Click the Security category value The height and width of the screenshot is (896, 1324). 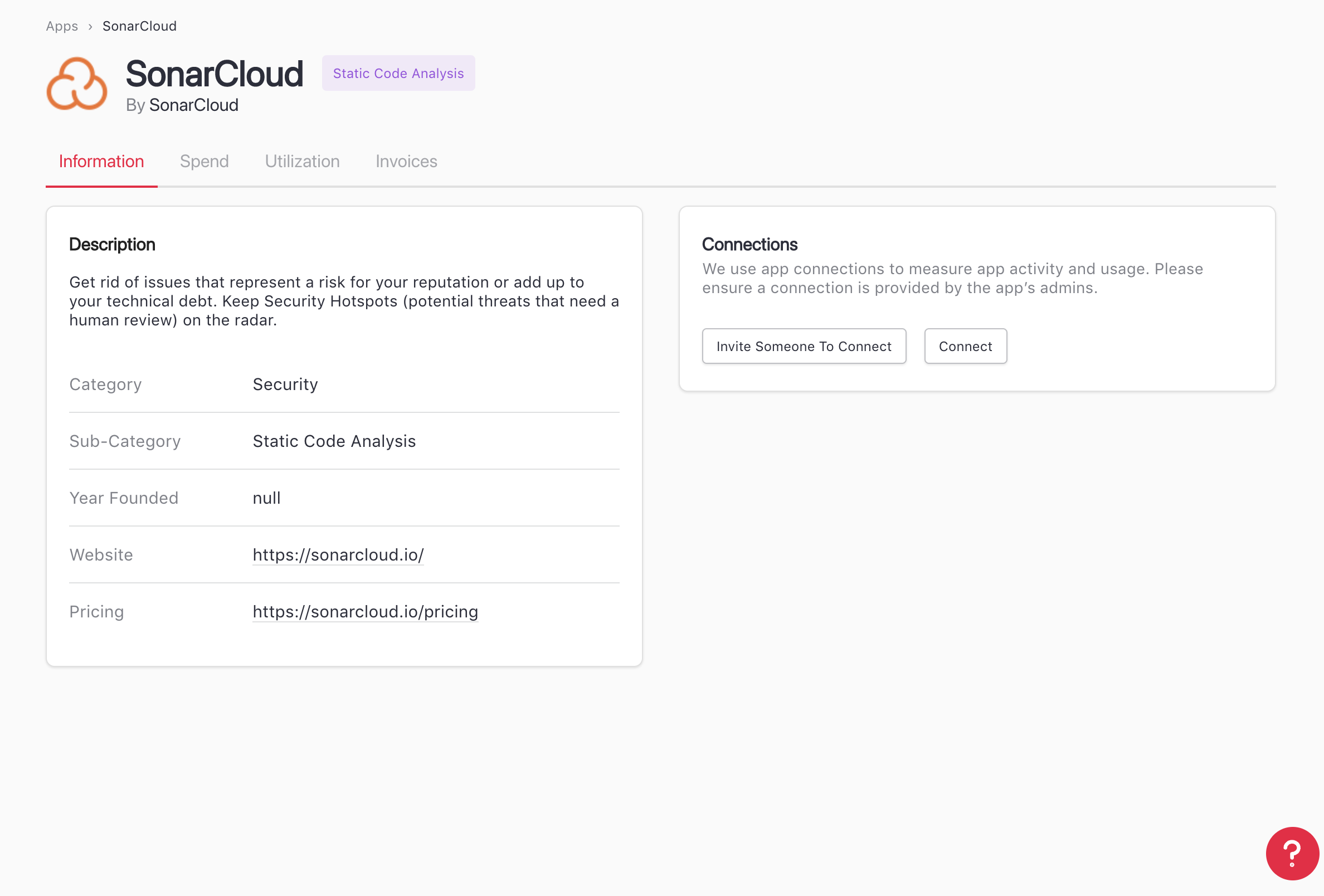pos(285,384)
